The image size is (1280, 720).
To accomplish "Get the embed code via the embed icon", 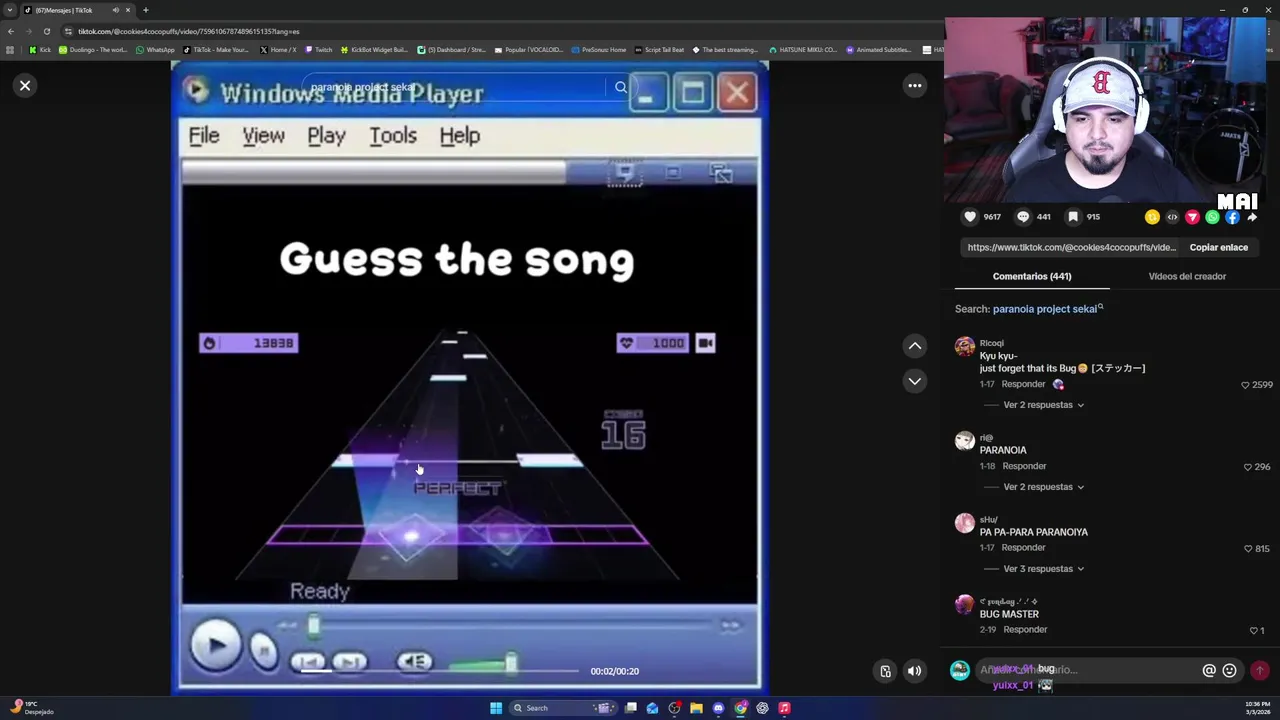I will tap(1172, 217).
